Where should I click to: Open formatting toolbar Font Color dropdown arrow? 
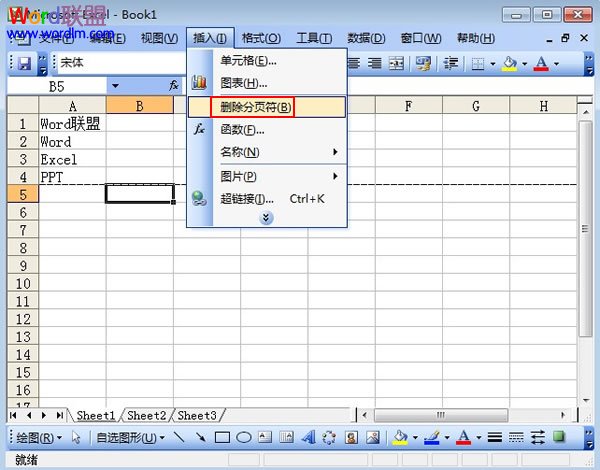556,64
